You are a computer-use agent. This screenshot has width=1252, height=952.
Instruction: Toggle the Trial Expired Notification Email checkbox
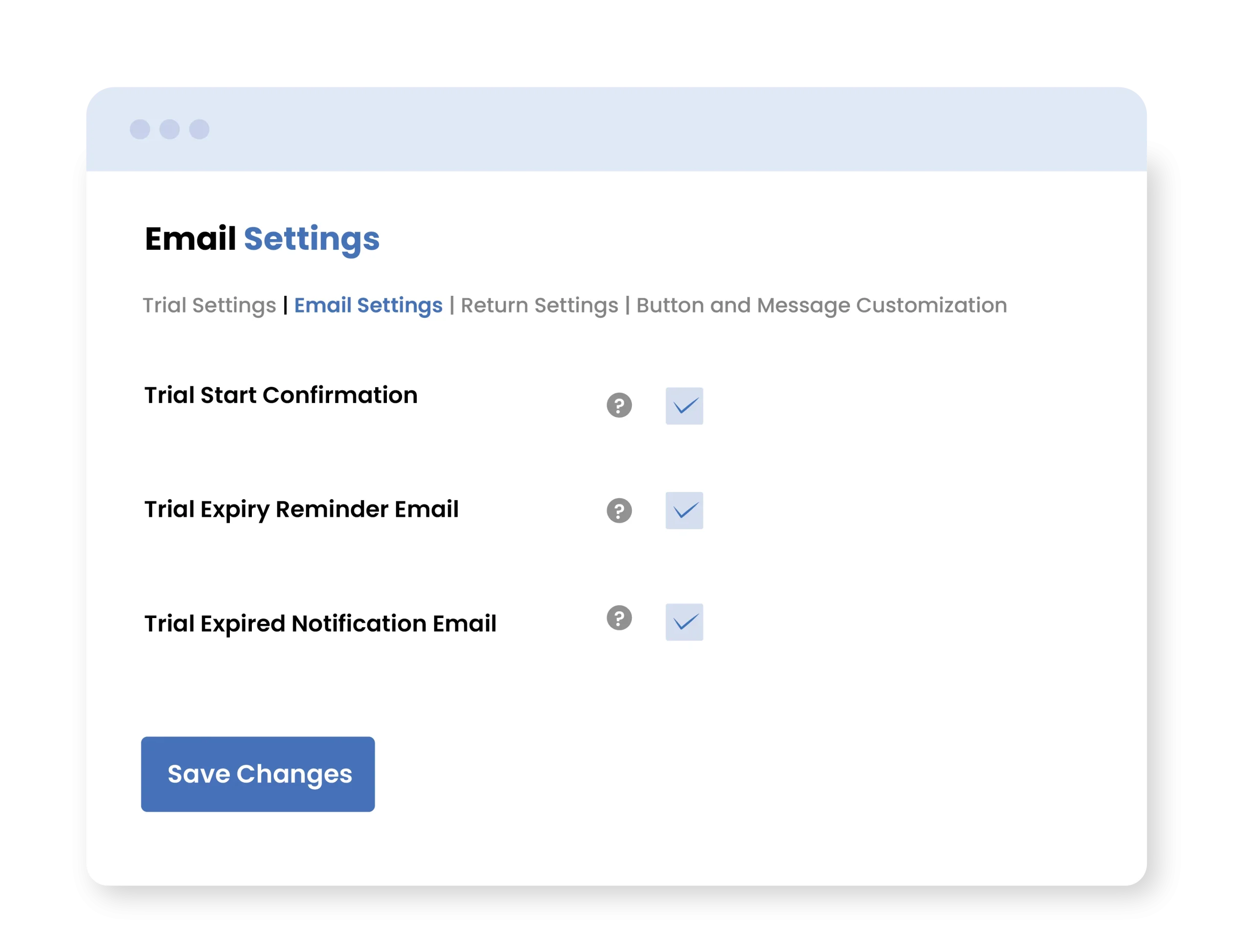coord(684,622)
